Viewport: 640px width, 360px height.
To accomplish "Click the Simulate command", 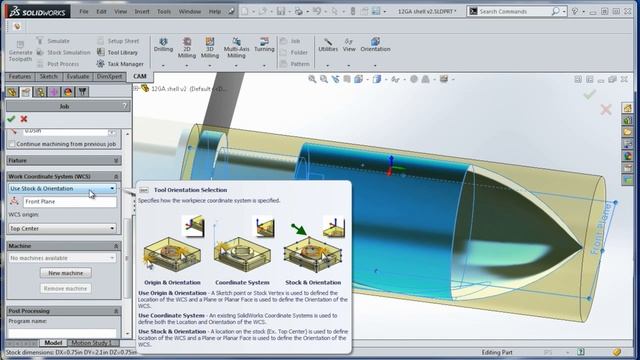I will coord(53,41).
